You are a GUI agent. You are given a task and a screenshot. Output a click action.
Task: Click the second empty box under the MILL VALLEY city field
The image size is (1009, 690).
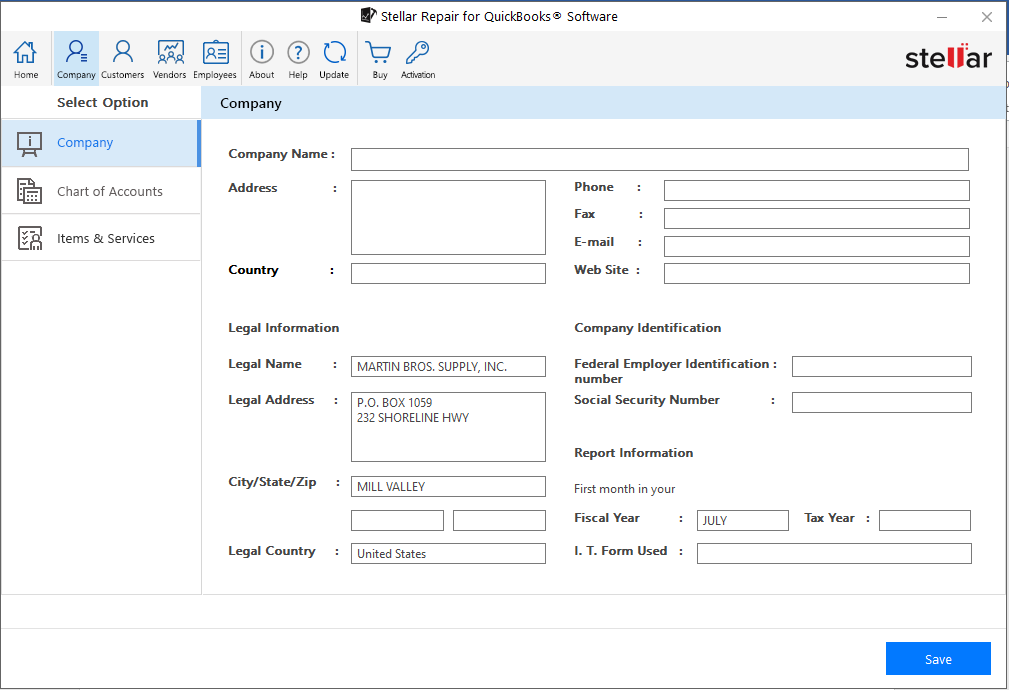(499, 520)
